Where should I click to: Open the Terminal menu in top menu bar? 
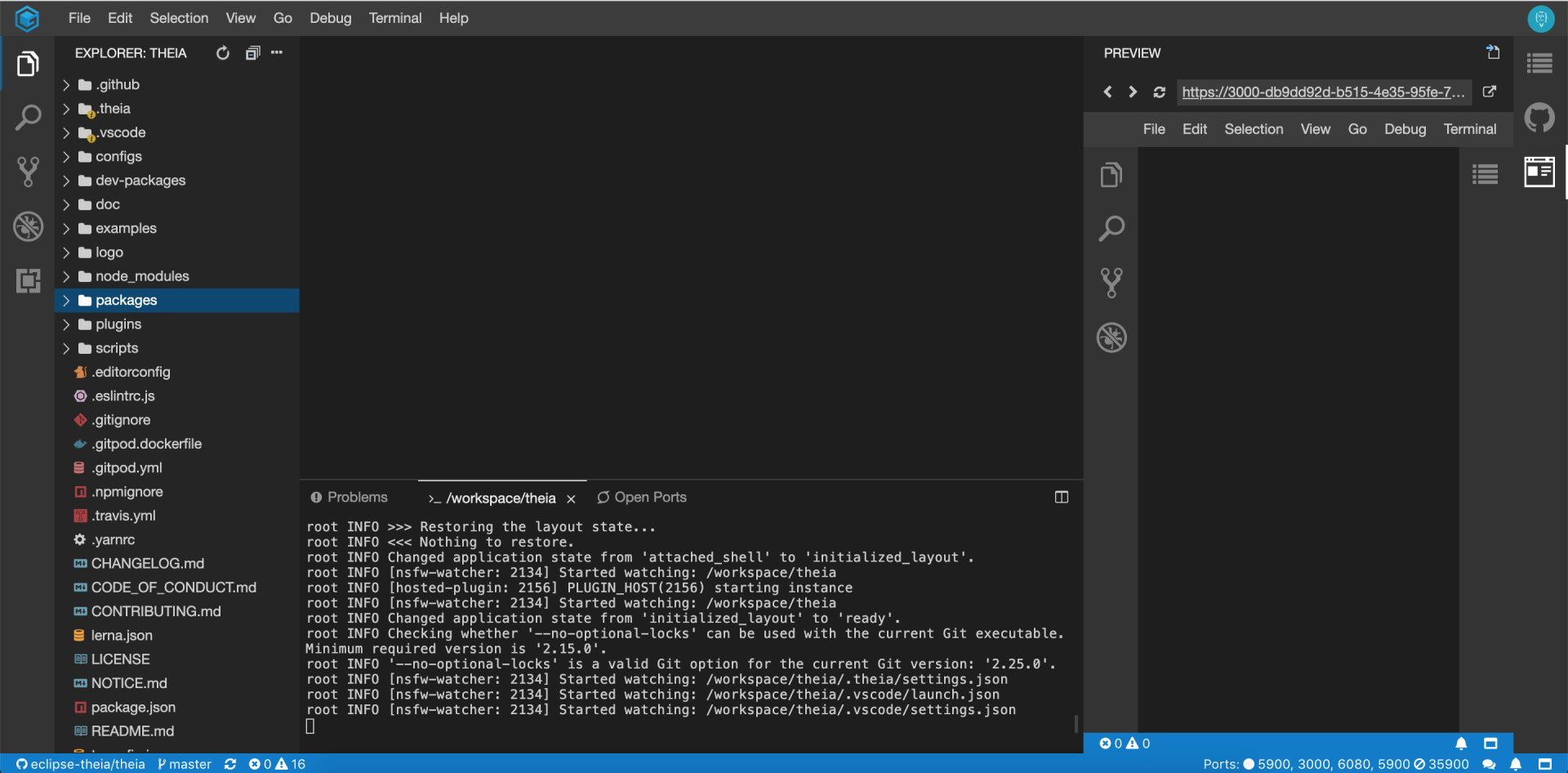[394, 18]
